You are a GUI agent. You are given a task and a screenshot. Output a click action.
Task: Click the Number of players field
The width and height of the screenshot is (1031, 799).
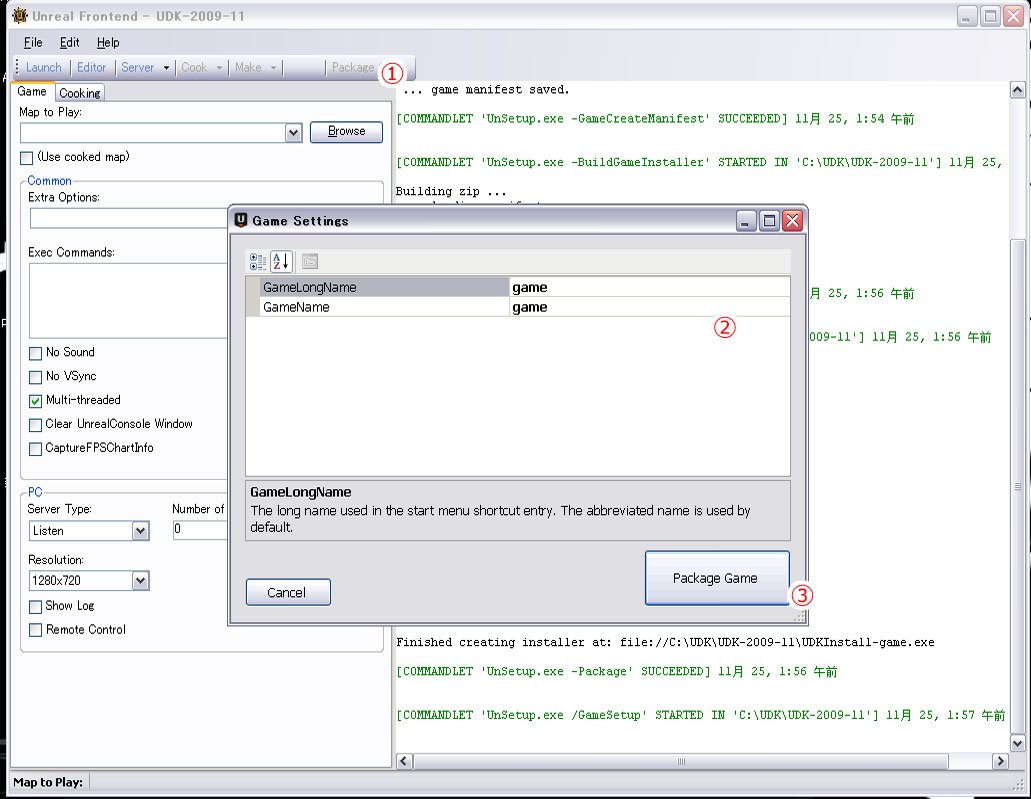200,529
